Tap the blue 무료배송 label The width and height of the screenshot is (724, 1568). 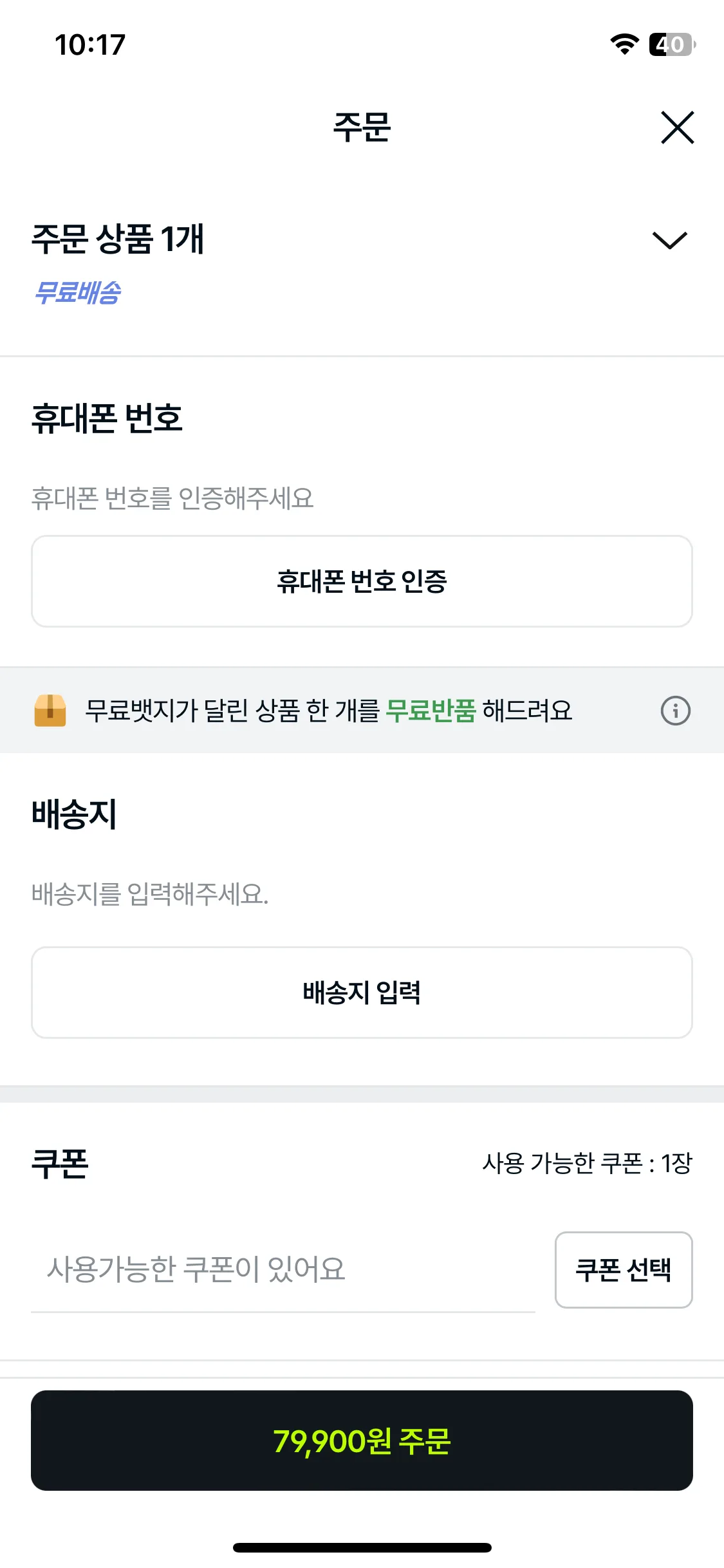(77, 292)
